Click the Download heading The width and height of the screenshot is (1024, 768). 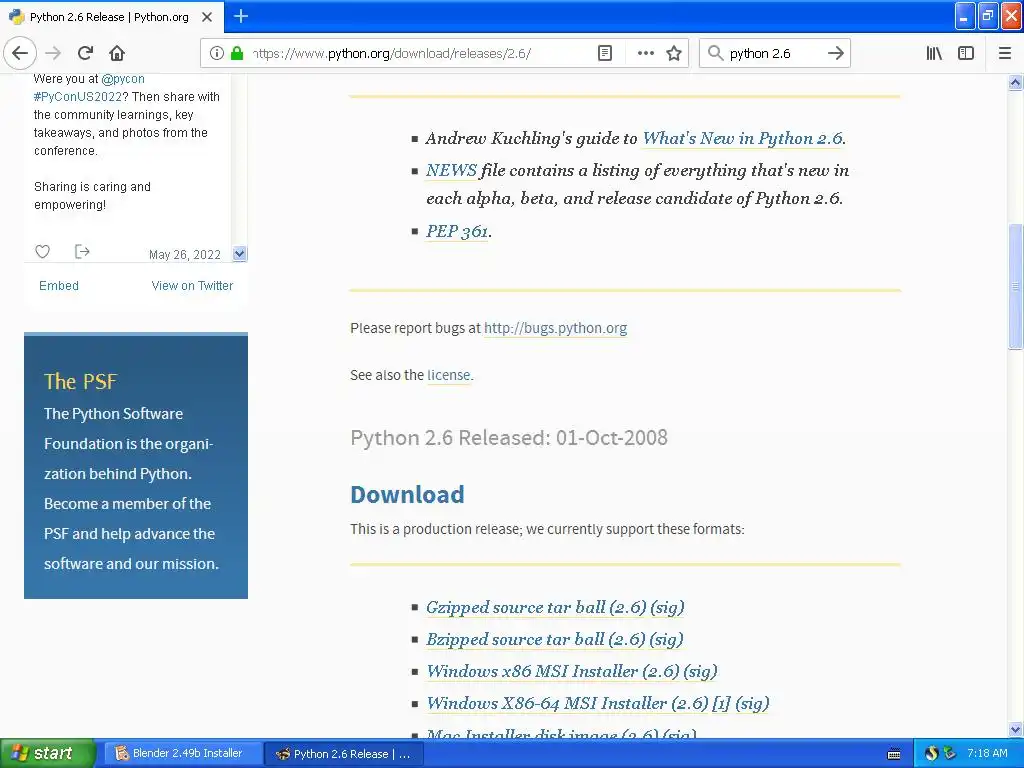tap(407, 494)
